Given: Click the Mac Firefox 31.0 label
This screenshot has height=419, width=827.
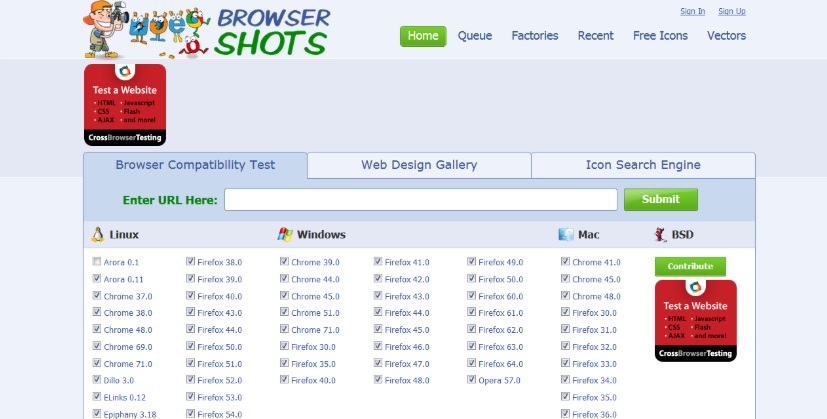Looking at the screenshot, I should click(594, 330).
